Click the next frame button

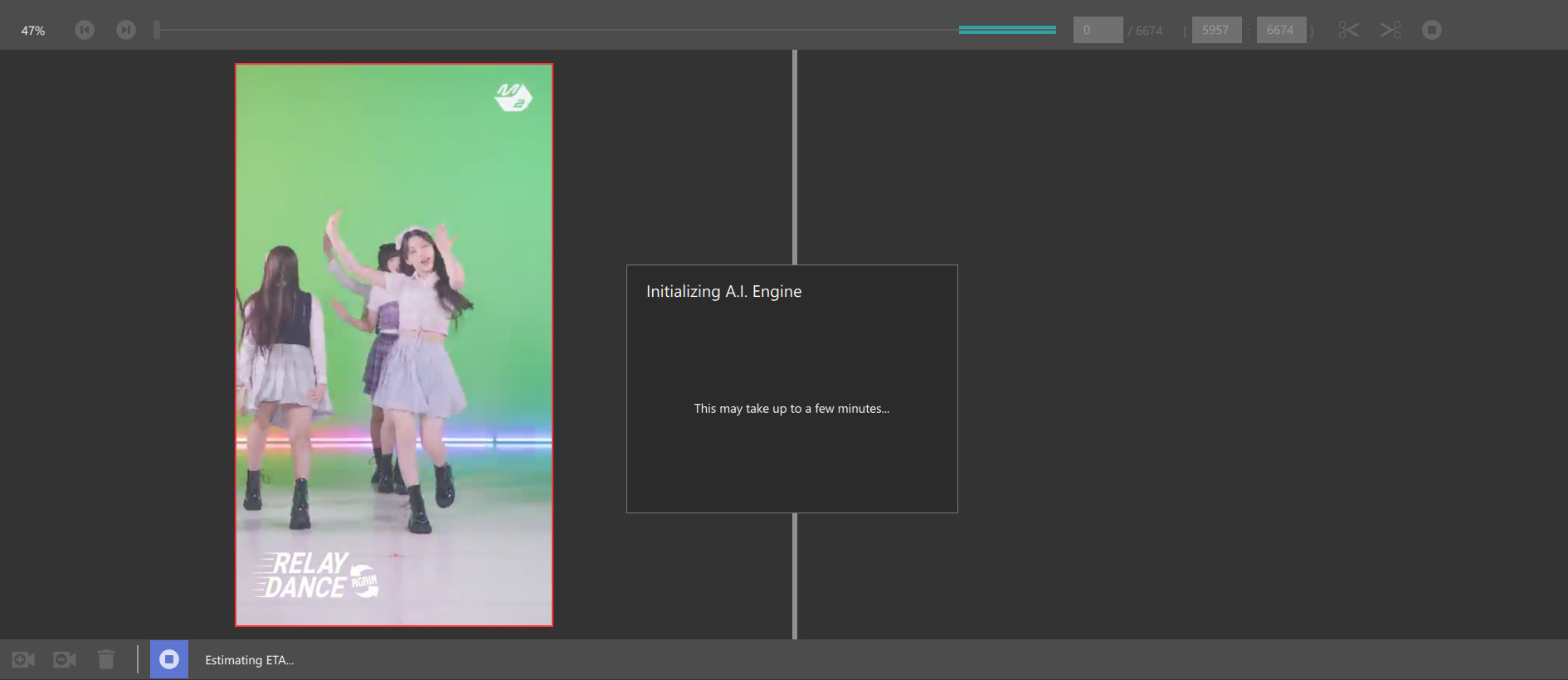[x=126, y=30]
